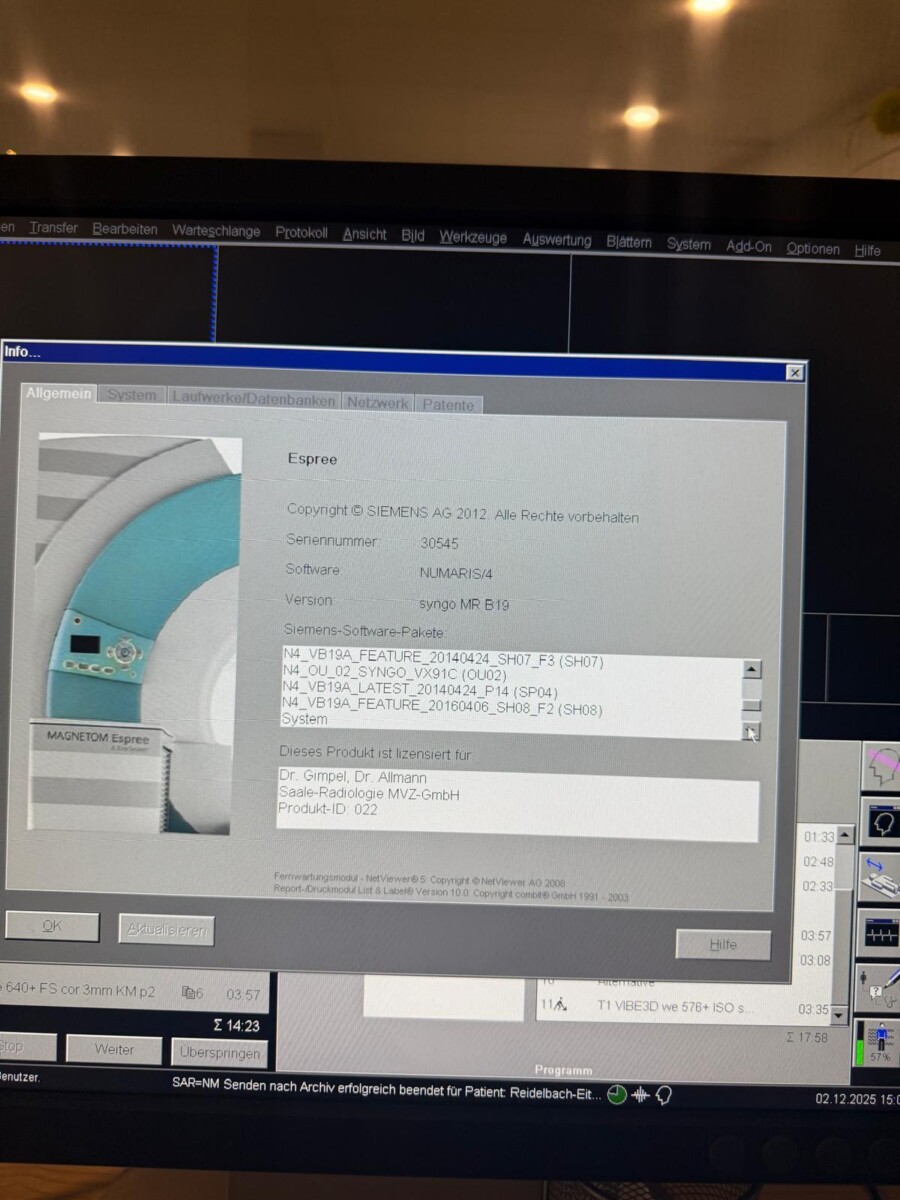
Task: Click the down arrow beneath the program step list
Action: [840, 1016]
